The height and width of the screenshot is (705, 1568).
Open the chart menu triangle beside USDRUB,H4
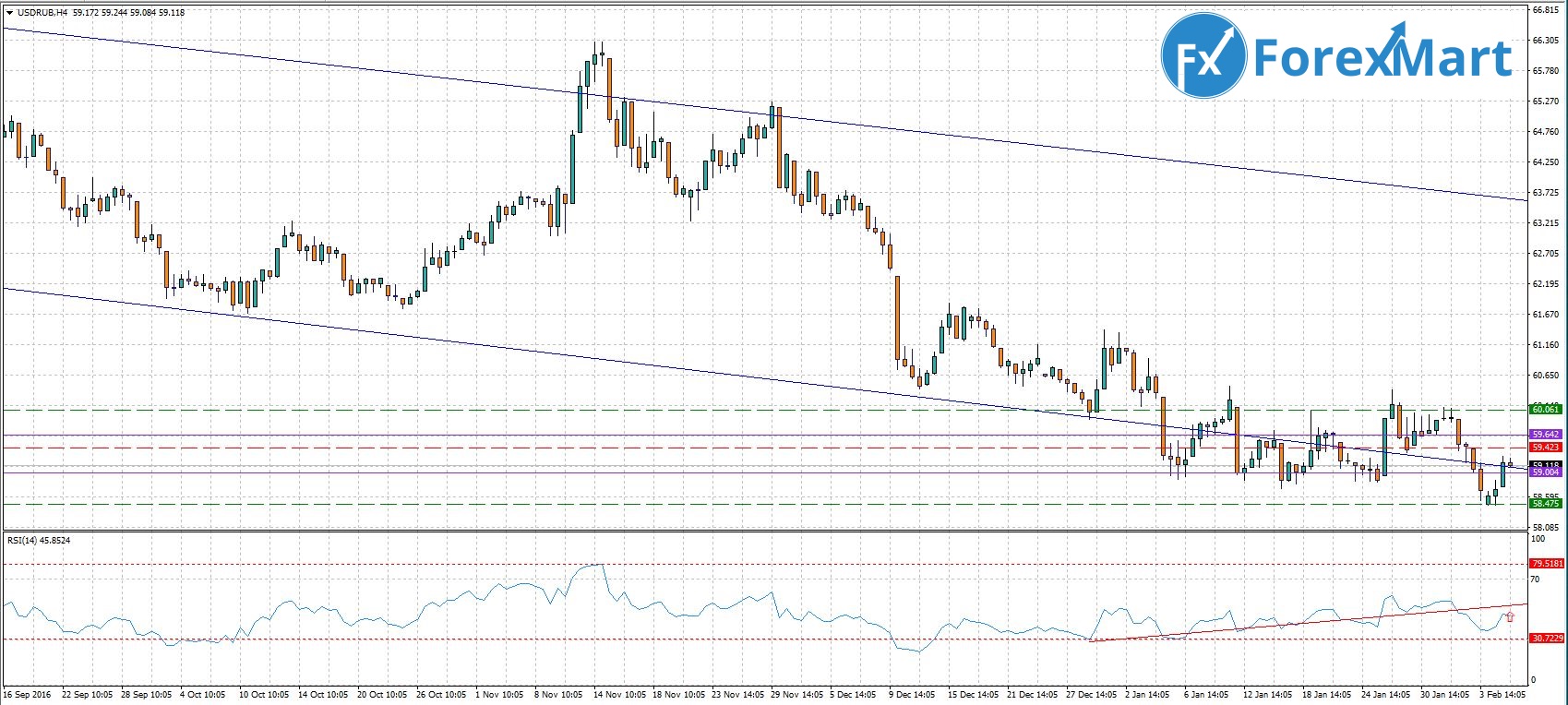9,12
